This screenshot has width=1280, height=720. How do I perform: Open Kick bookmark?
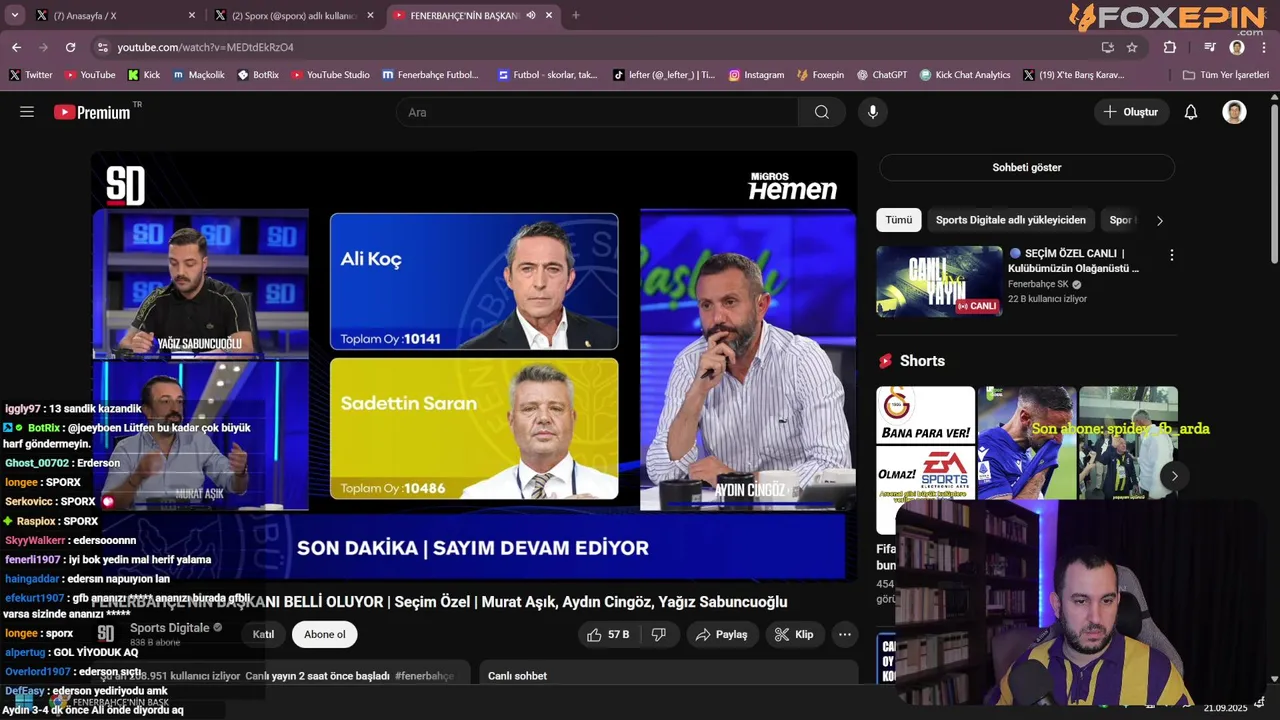144,75
